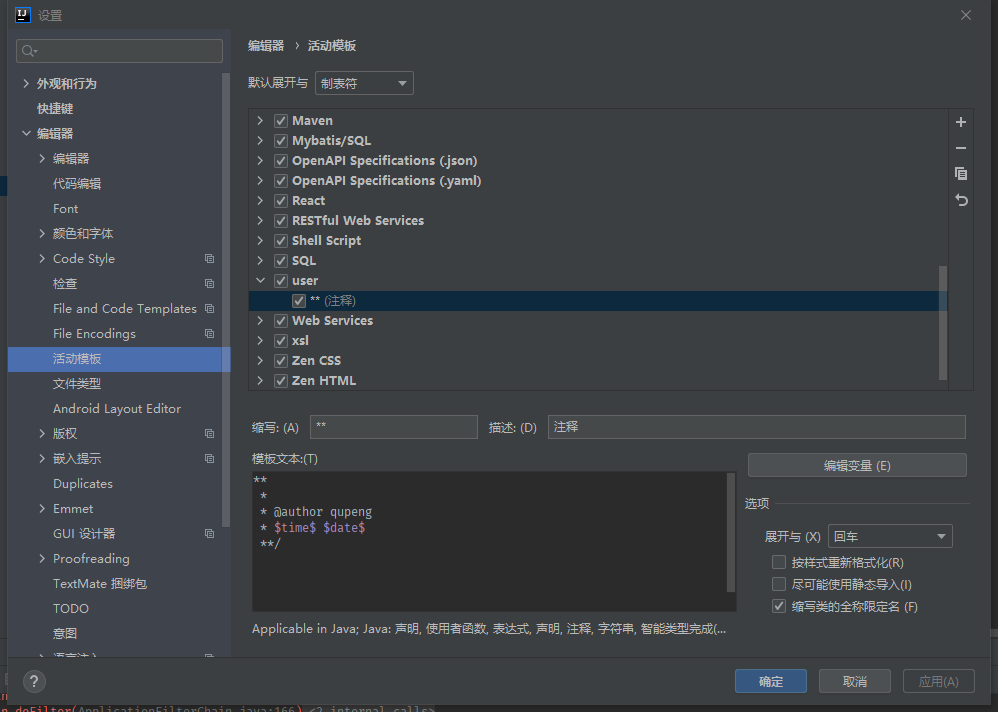Click the 缩写 abbreviation input field
This screenshot has height=712, width=998.
coord(394,427)
